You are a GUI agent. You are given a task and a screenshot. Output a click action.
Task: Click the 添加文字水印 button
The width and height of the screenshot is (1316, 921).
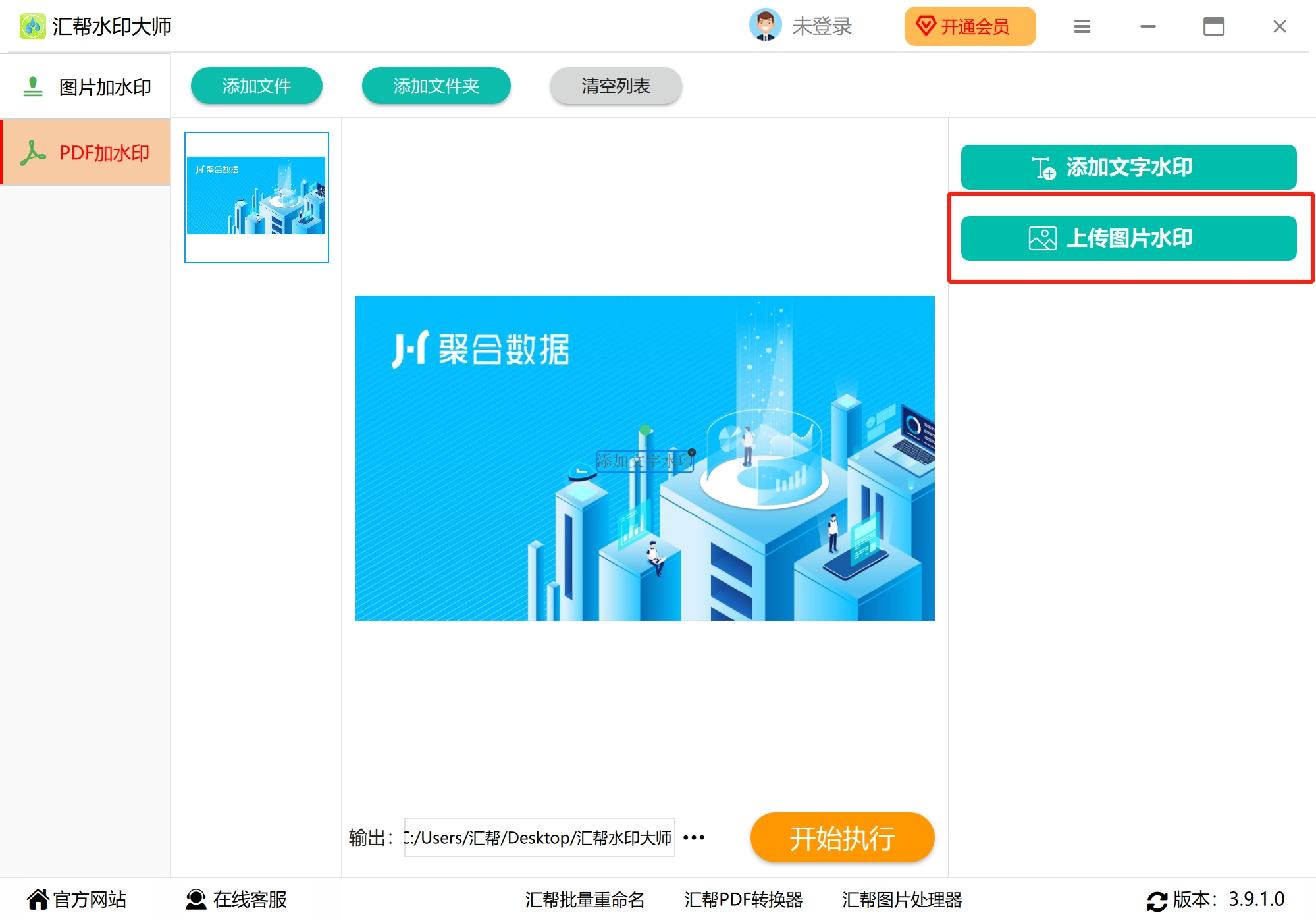[1128, 167]
